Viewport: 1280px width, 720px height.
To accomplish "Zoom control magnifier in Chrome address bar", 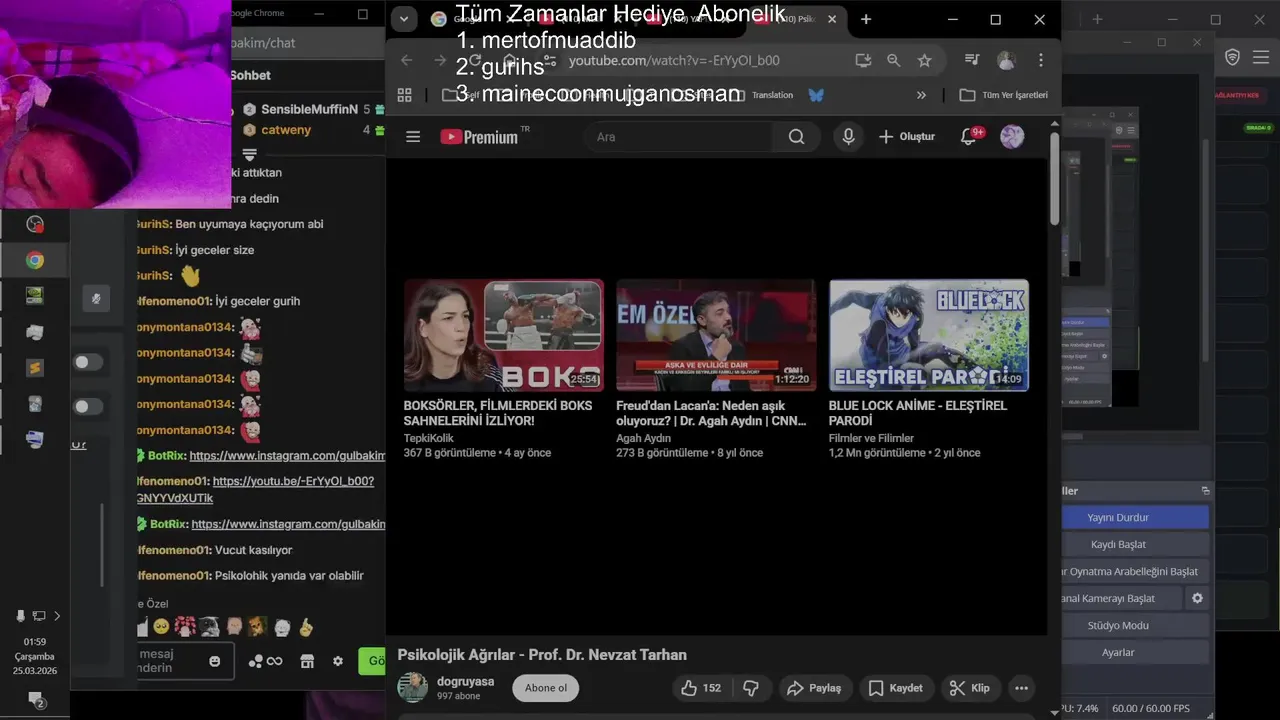I will pyautogui.click(x=894, y=60).
